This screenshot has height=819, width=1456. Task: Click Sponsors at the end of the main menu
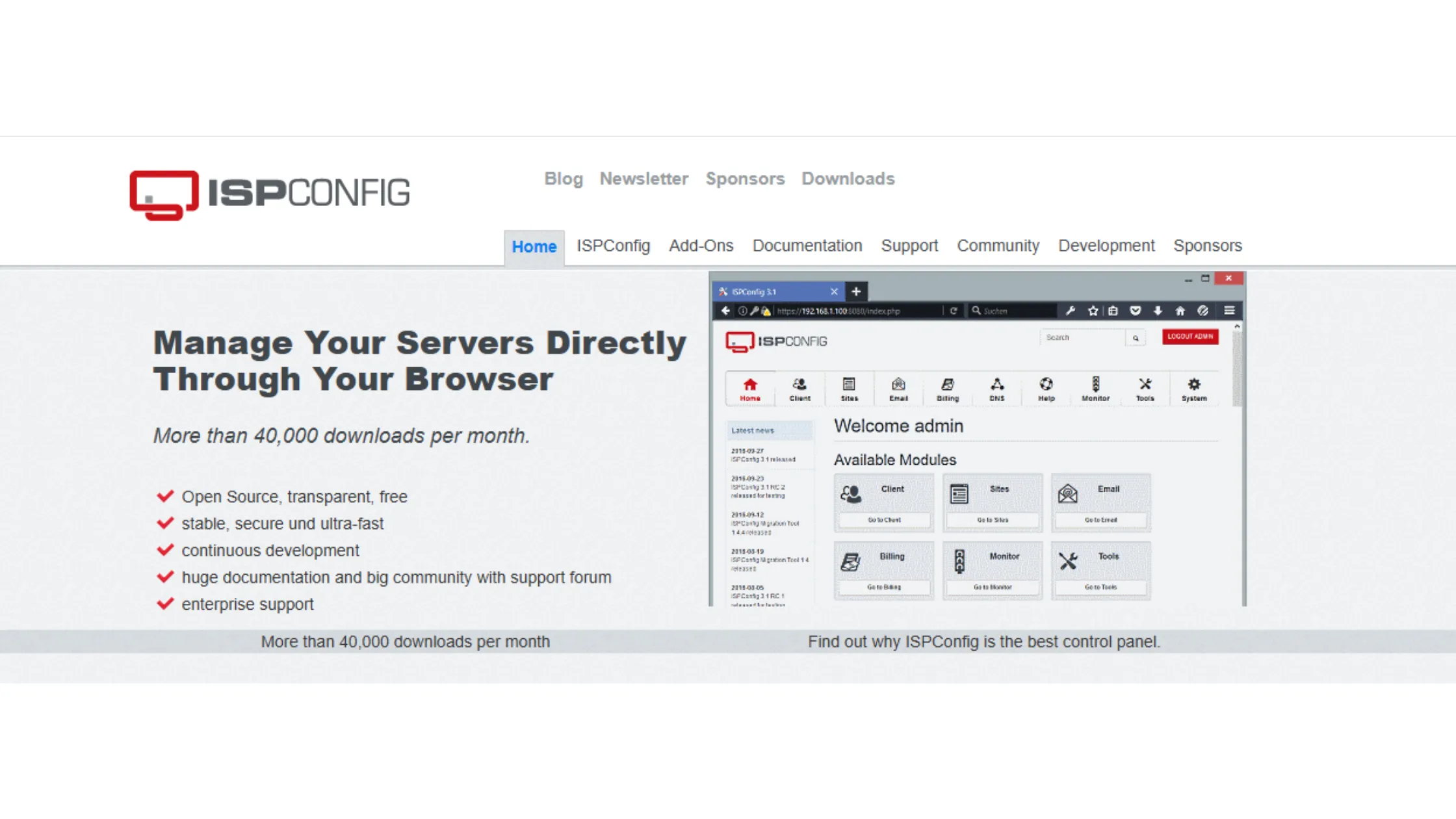click(x=1208, y=246)
